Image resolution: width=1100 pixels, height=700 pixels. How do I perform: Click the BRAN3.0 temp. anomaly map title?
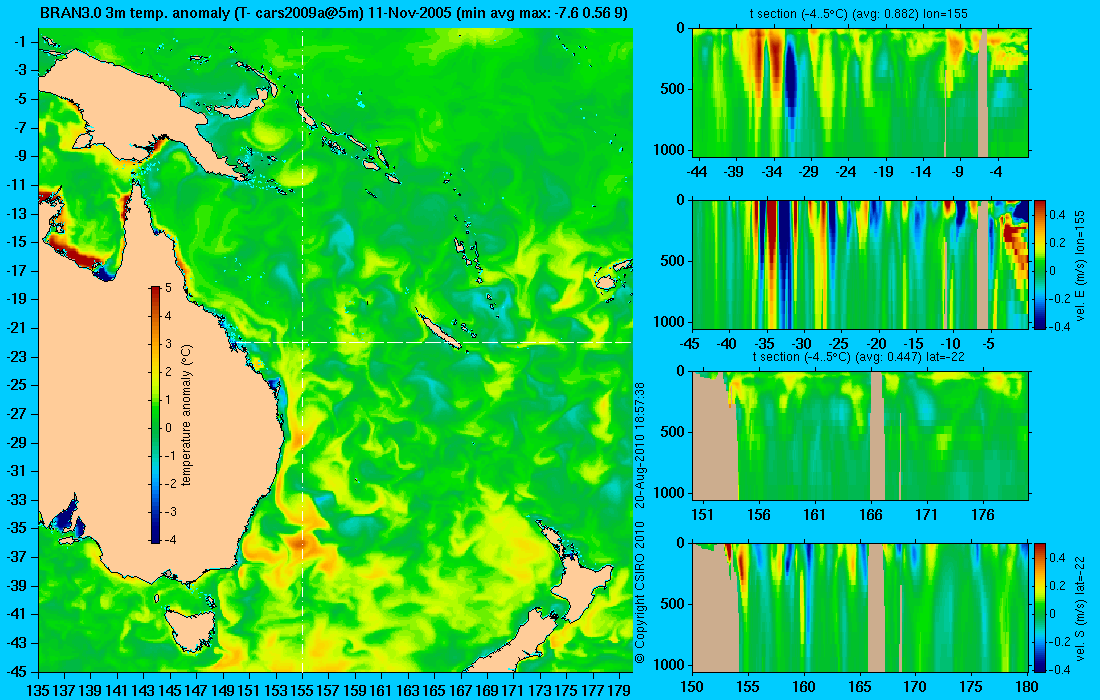pos(334,13)
